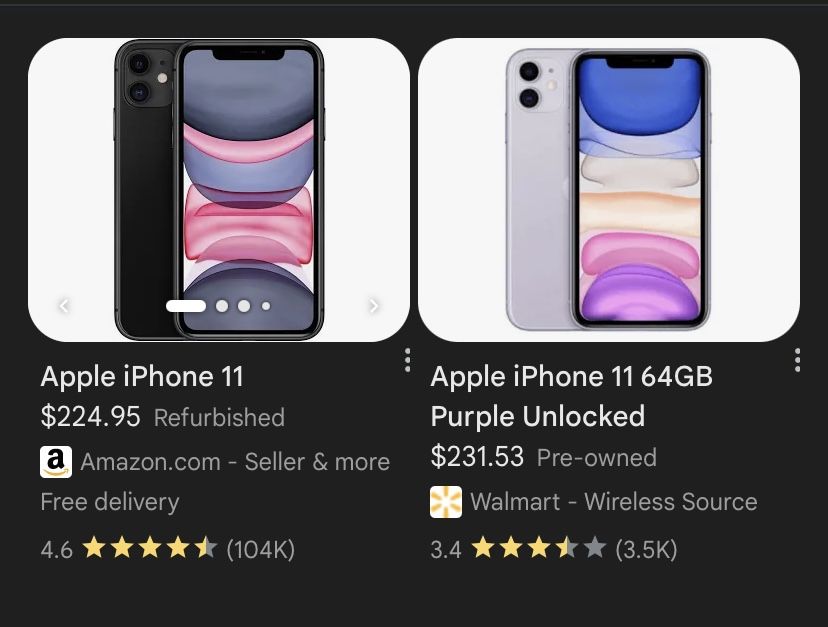The image size is (828, 627).
Task: Jump to third carousel dot
Action: pos(244,306)
